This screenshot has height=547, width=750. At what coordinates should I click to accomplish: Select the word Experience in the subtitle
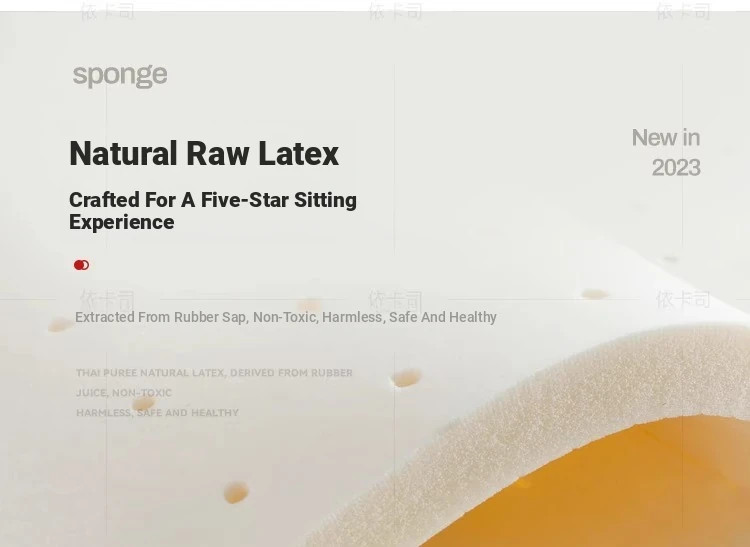(x=121, y=222)
